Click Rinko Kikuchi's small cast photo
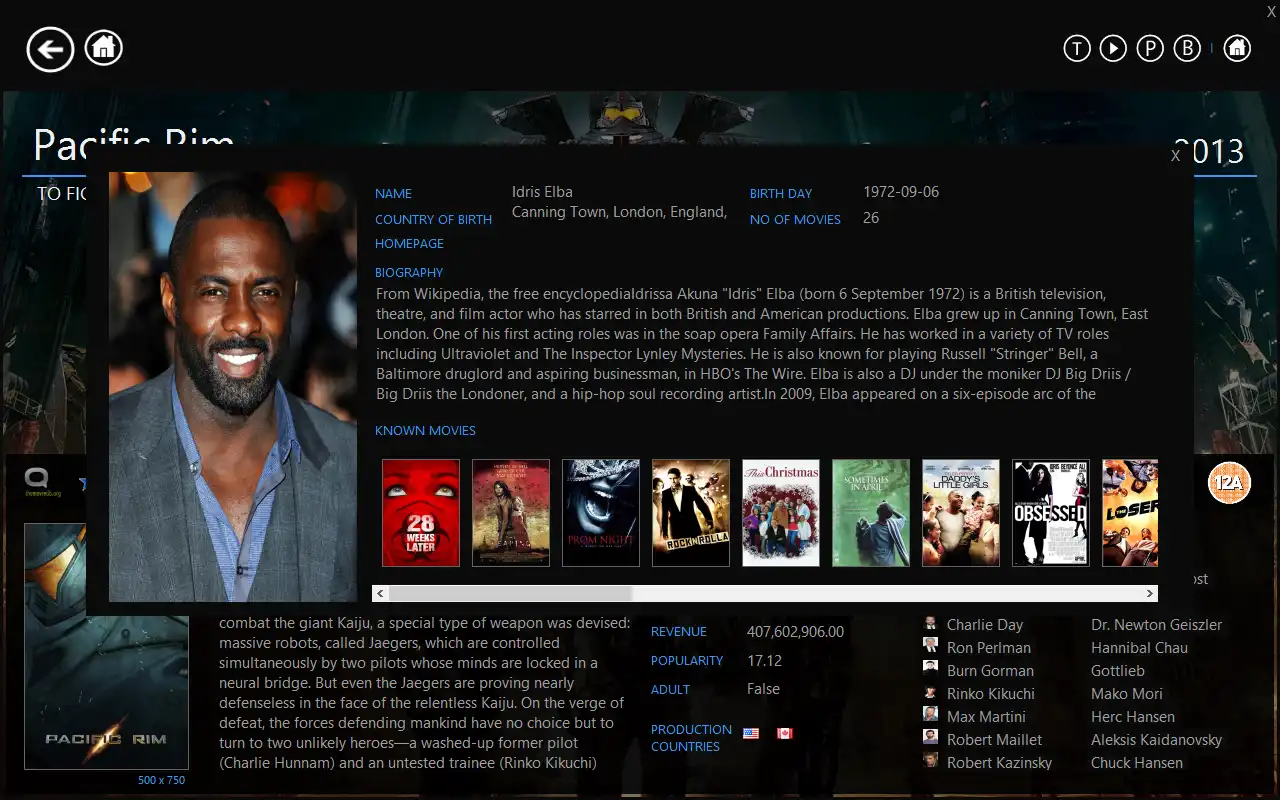Viewport: 1280px width, 800px height. tap(930, 693)
